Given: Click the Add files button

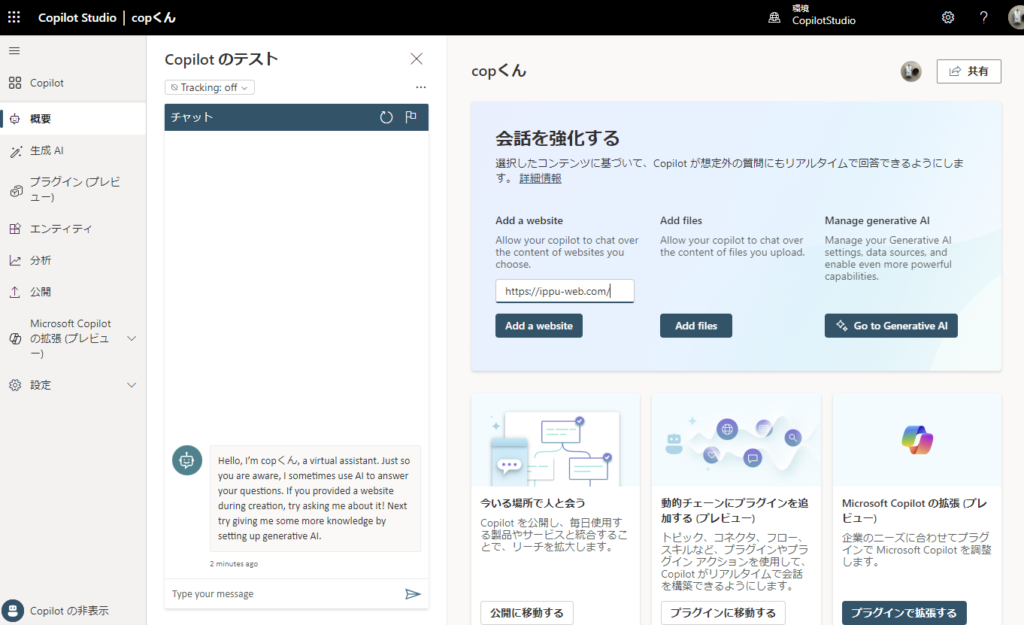Looking at the screenshot, I should point(696,326).
